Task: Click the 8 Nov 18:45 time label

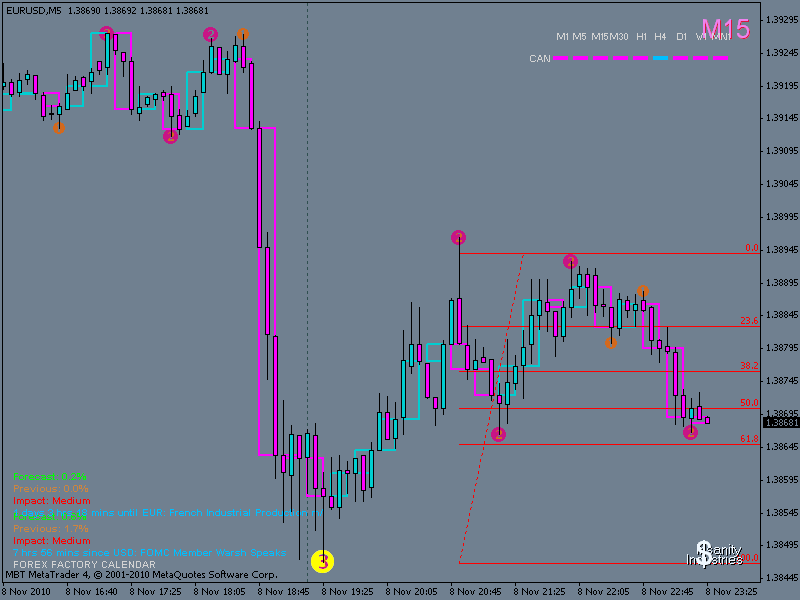Action: [284, 592]
